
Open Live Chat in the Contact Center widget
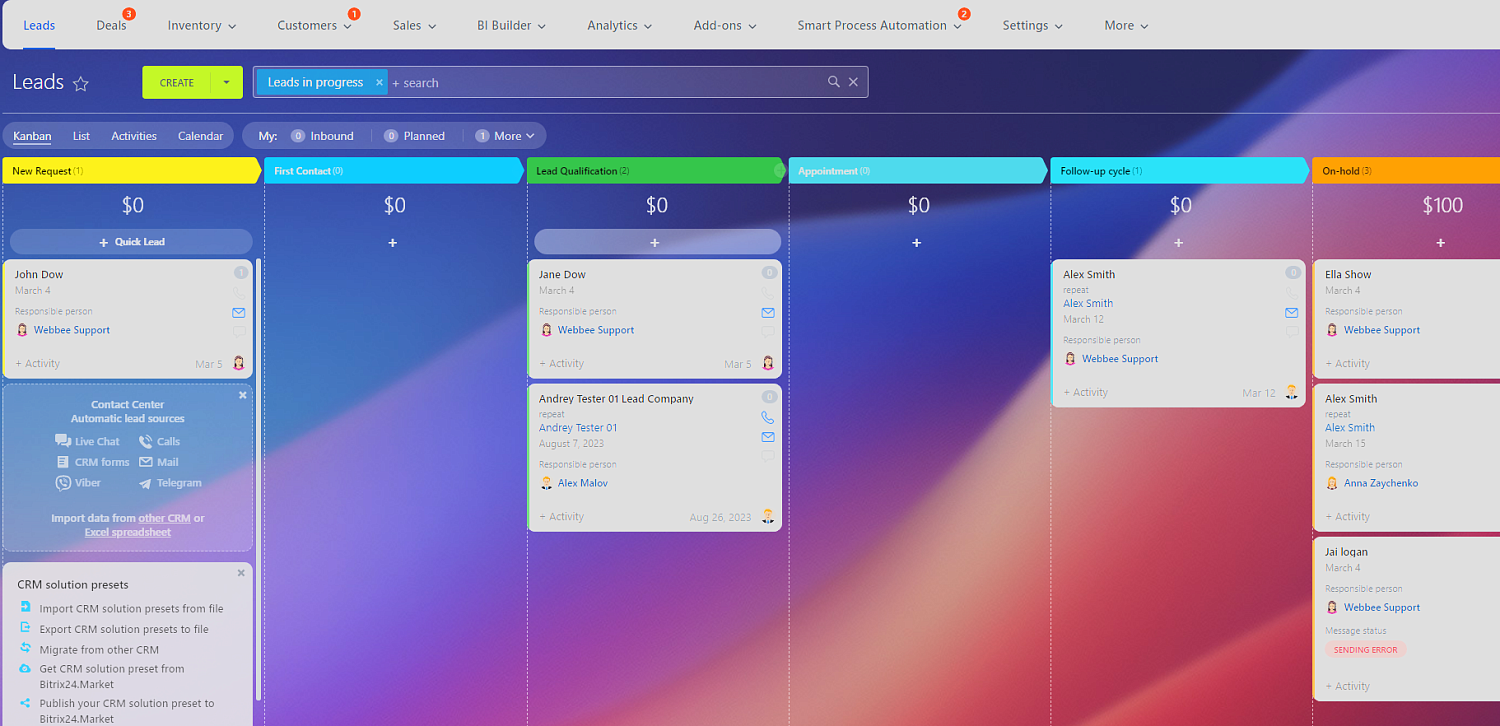pyautogui.click(x=87, y=440)
